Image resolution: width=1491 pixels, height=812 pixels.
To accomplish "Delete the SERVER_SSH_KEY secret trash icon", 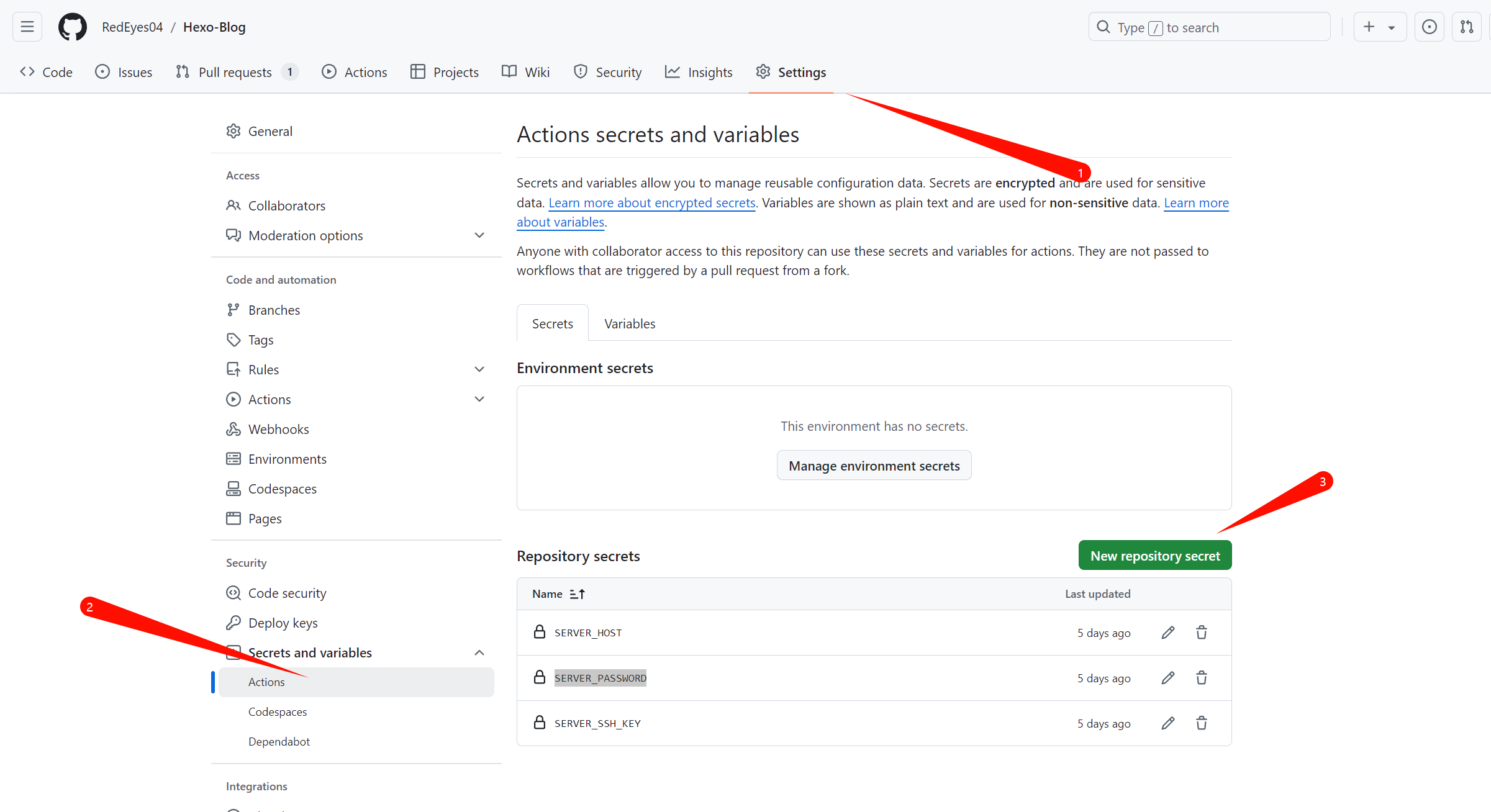I will tap(1202, 723).
